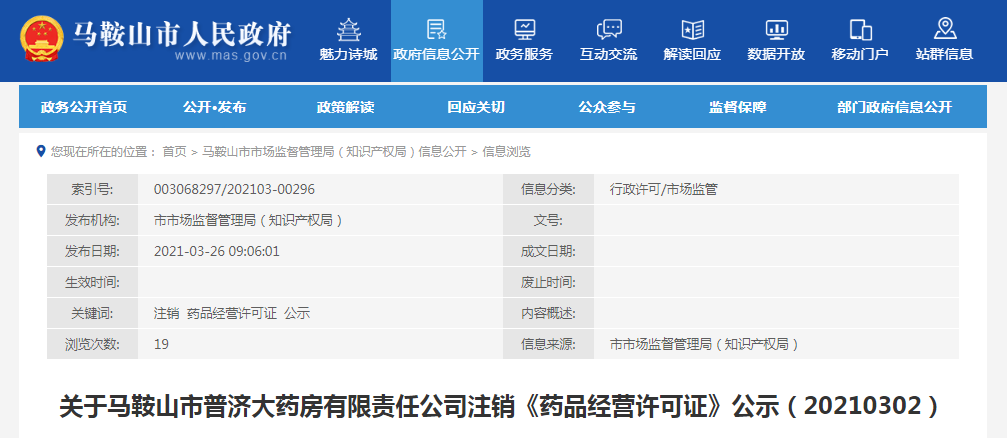Open the 互动交流 menu label
Image resolution: width=1007 pixels, height=438 pixels.
pyautogui.click(x=608, y=55)
